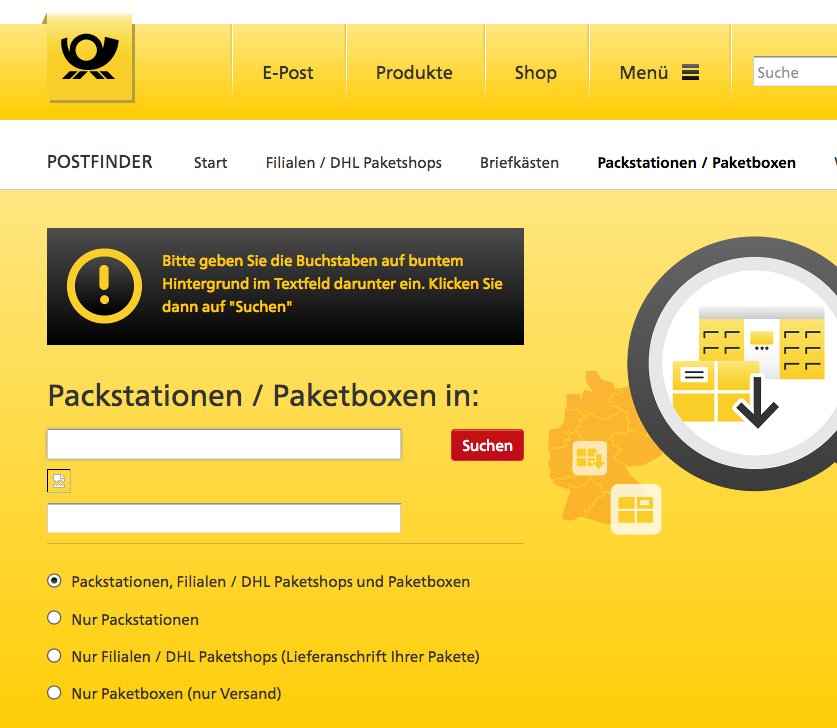Select the Packstationen / Paketboxen tab
The height and width of the screenshot is (728, 837).
click(697, 162)
